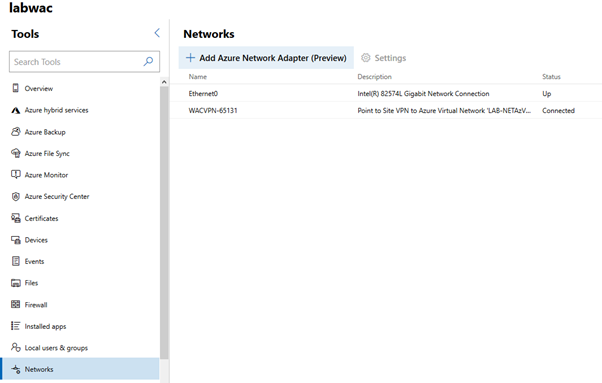Image resolution: width=602 pixels, height=383 pixels.
Task: Sort by the Name column header
Action: [198, 77]
